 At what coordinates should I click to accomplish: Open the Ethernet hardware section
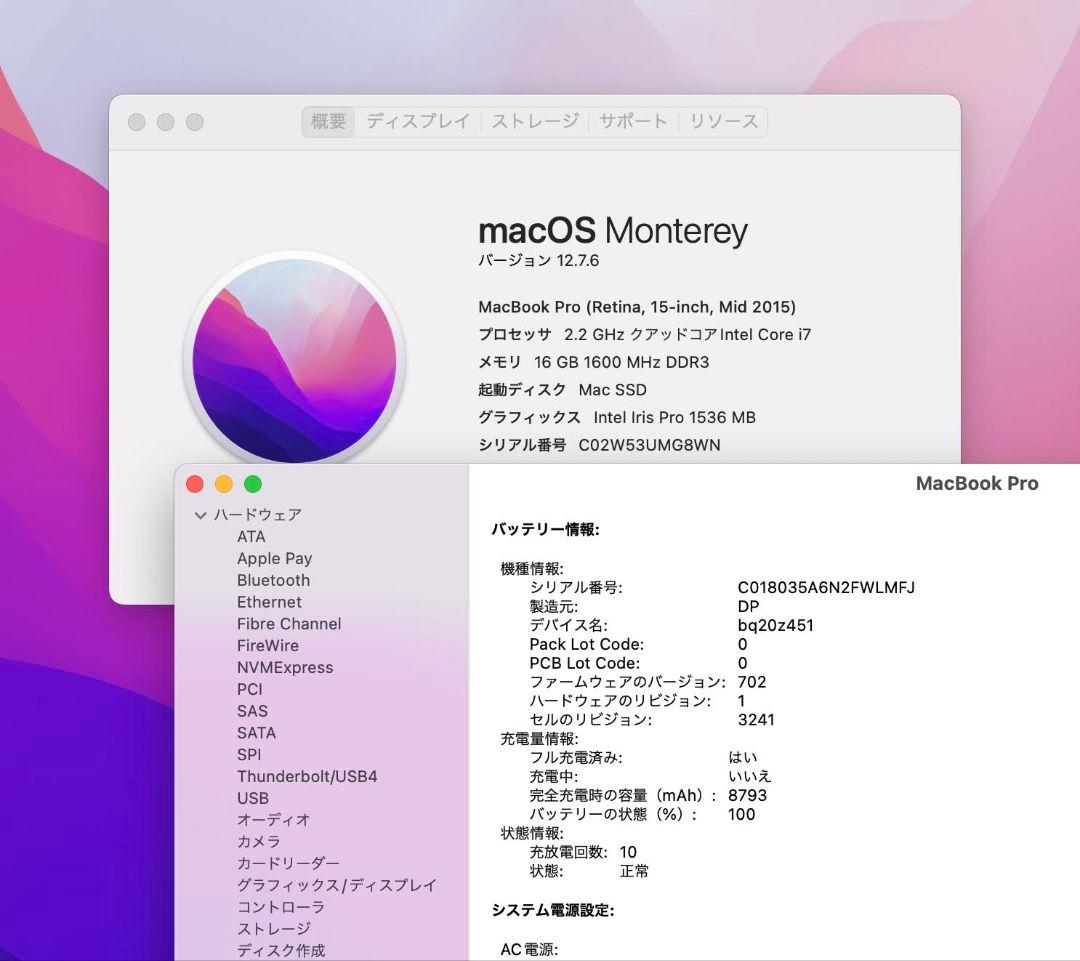pos(268,602)
